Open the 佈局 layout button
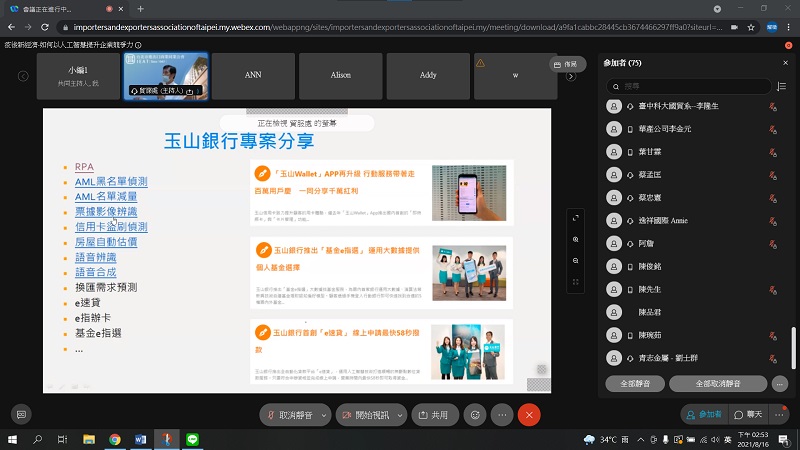Image resolution: width=800 pixels, height=450 pixels. click(x=566, y=64)
